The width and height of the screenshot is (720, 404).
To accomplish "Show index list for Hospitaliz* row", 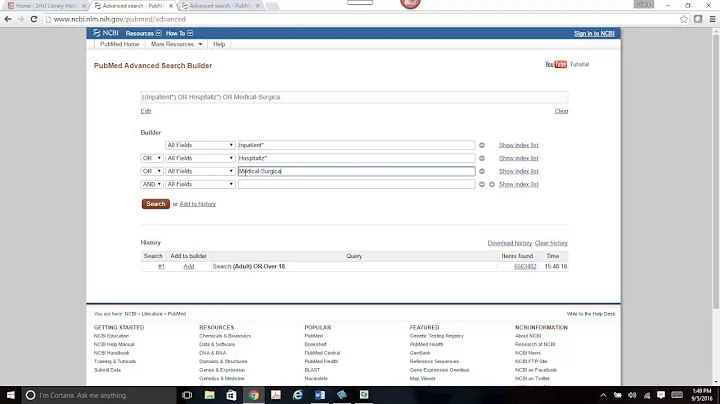I will coord(518,158).
